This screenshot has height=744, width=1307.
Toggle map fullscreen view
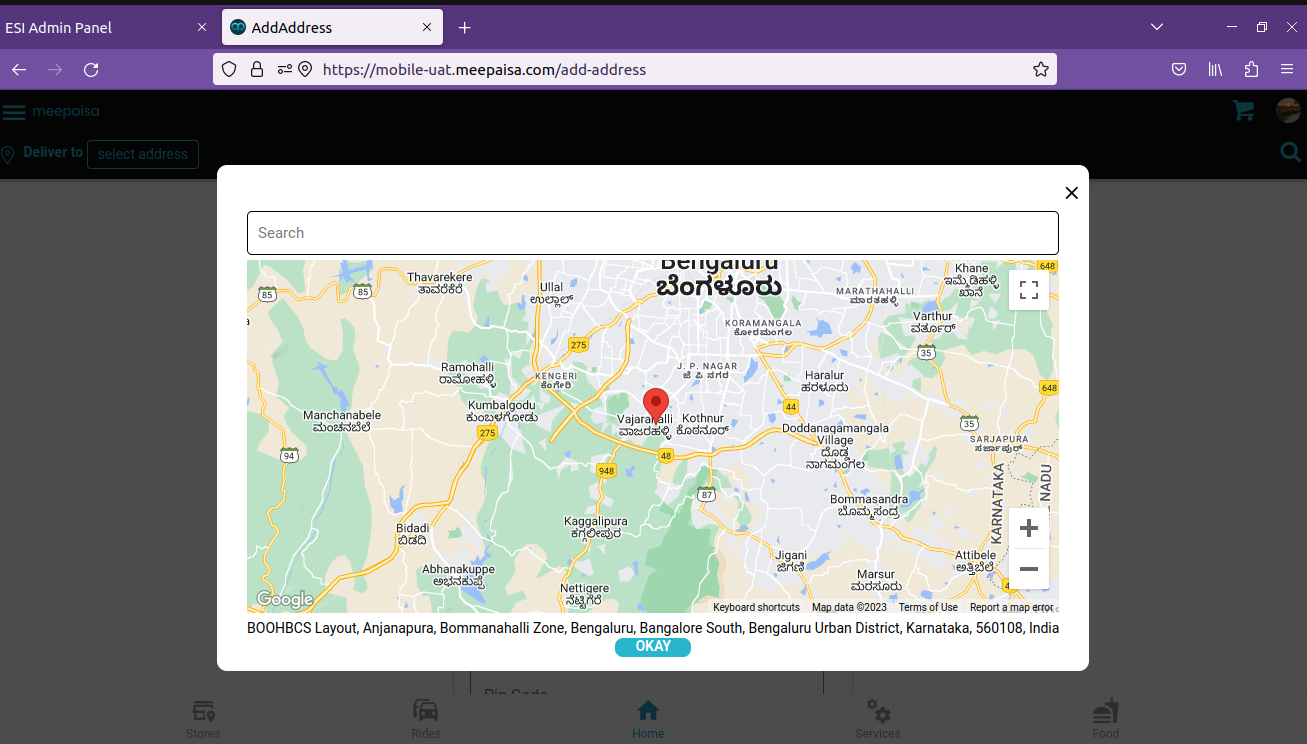[1029, 290]
